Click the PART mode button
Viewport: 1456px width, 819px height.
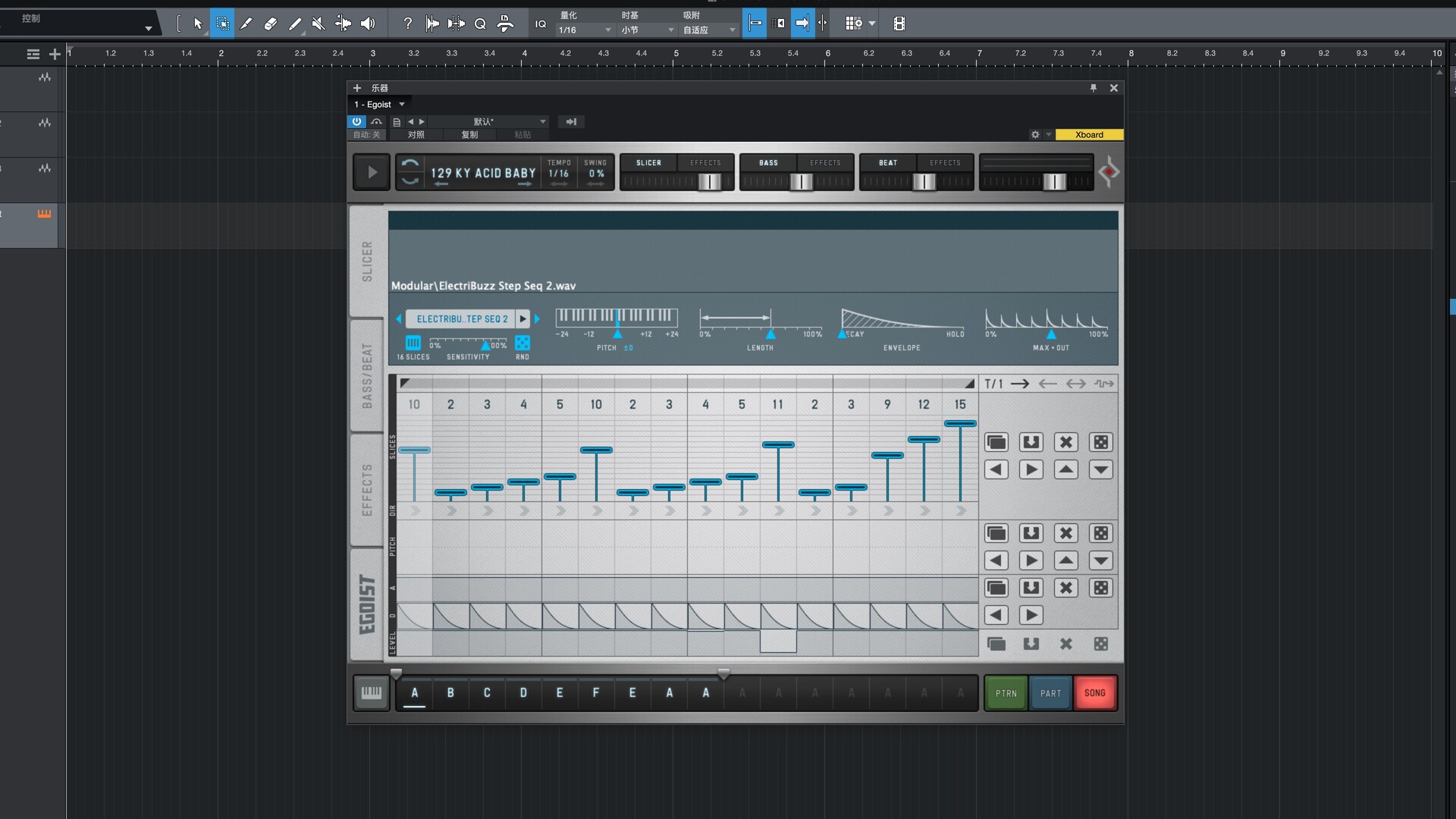pos(1050,693)
